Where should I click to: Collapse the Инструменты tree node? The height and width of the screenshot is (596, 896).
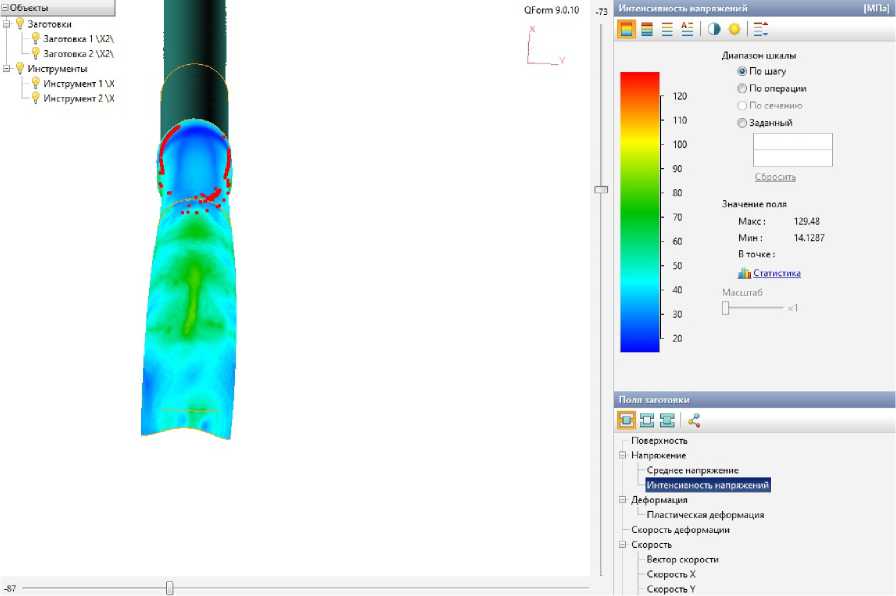(7, 69)
